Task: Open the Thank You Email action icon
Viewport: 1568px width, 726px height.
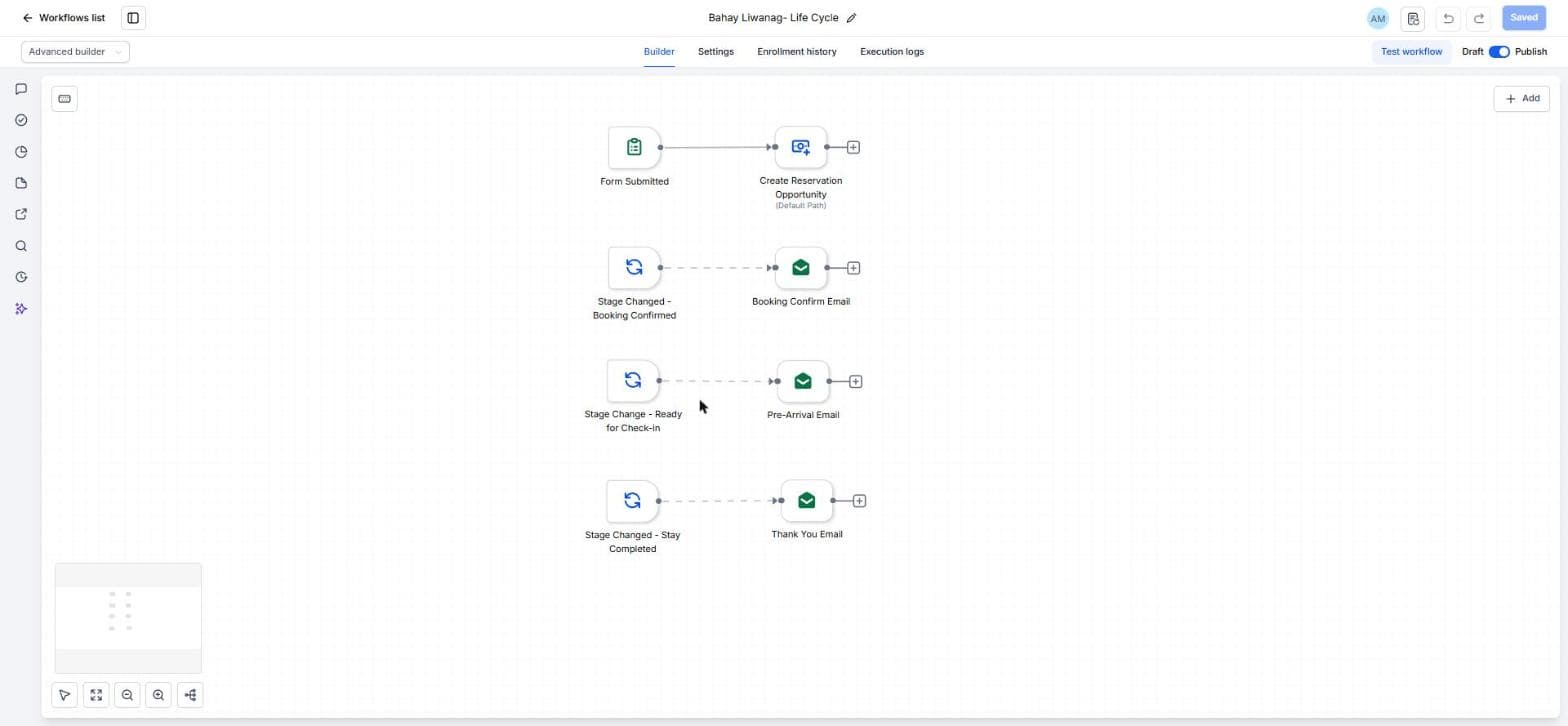Action: (x=807, y=501)
